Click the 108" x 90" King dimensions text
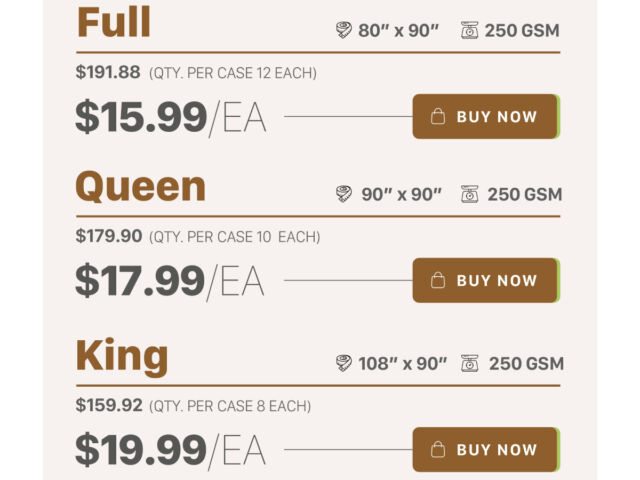640x480 pixels. (403, 363)
